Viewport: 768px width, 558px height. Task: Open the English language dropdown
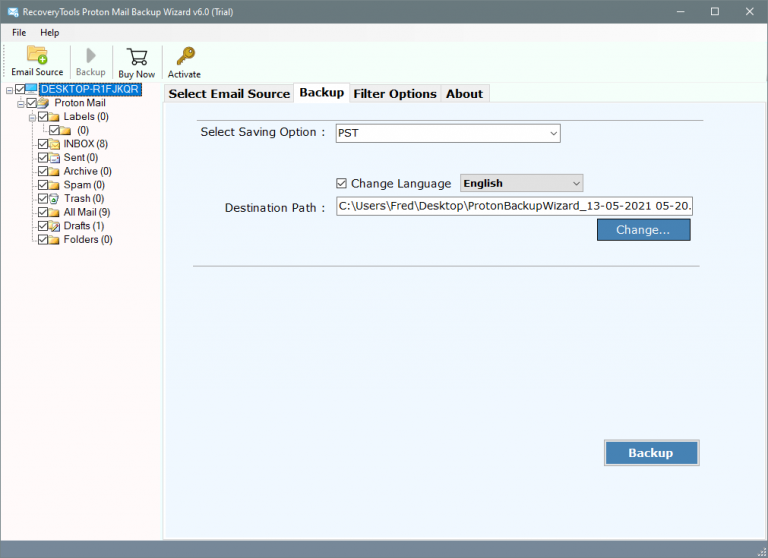521,183
